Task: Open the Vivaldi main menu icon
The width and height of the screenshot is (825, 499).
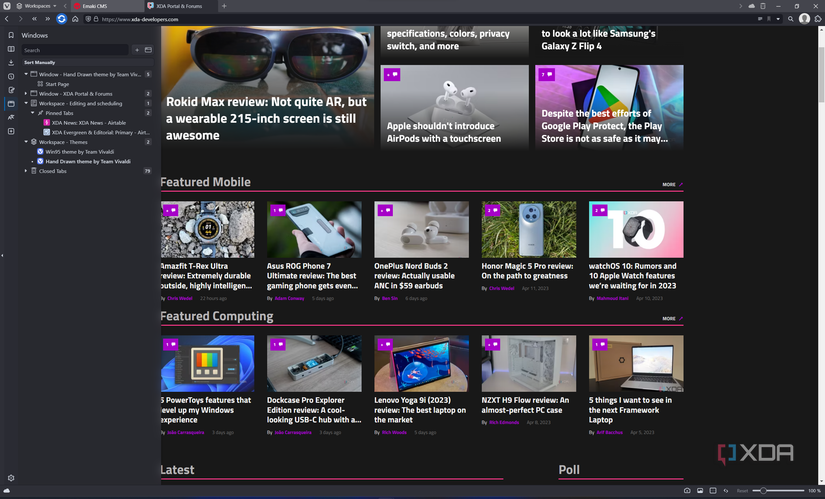Action: point(6,6)
